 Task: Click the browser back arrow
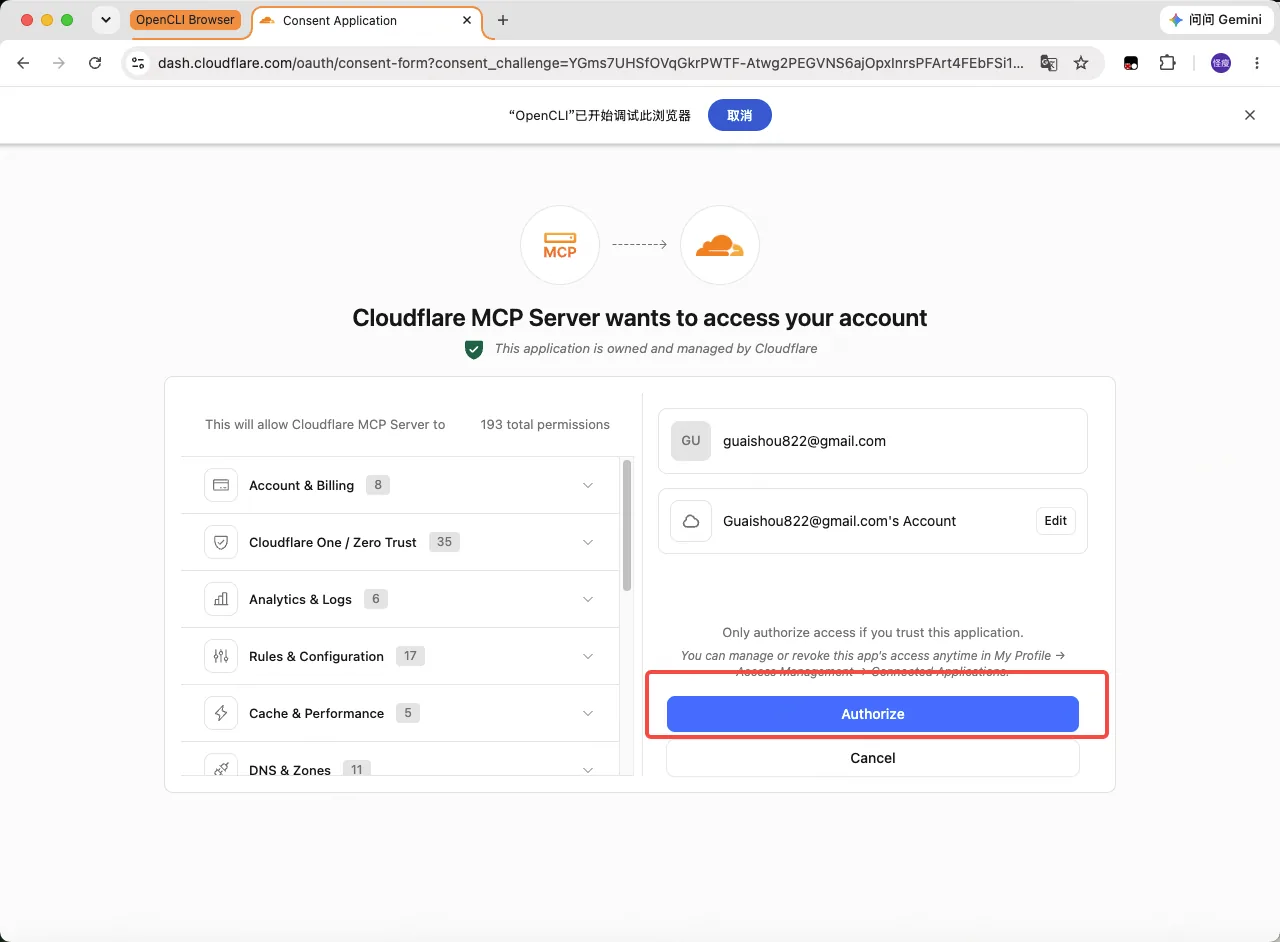click(x=24, y=62)
